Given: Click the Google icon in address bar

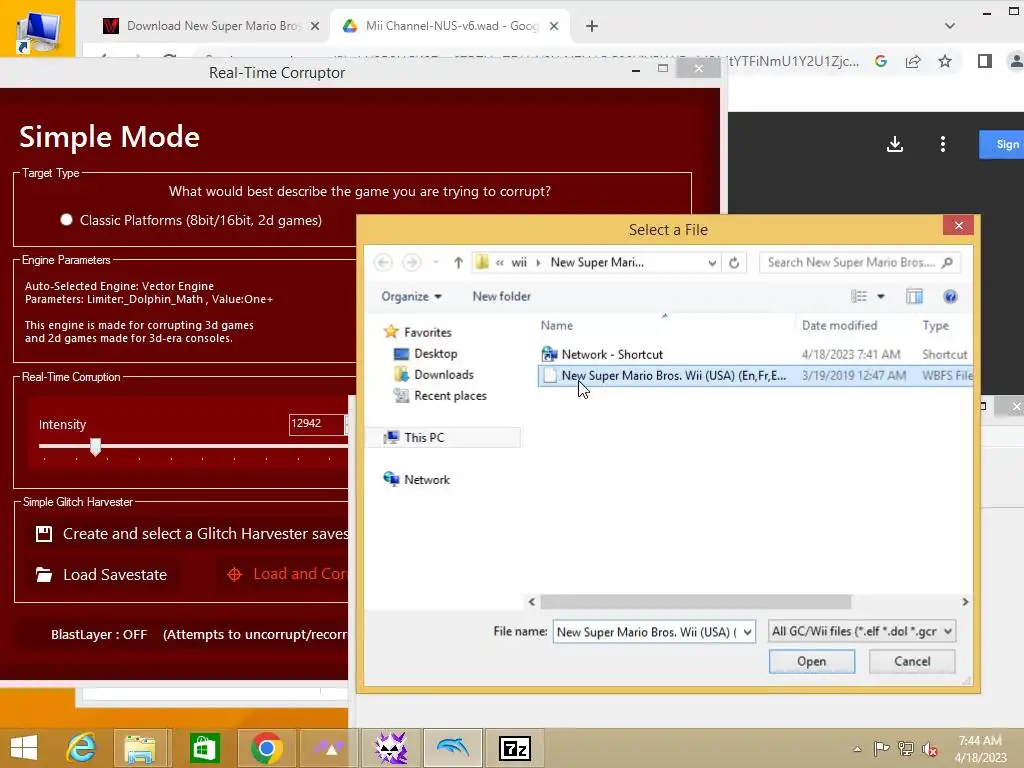Looking at the screenshot, I should [881, 61].
